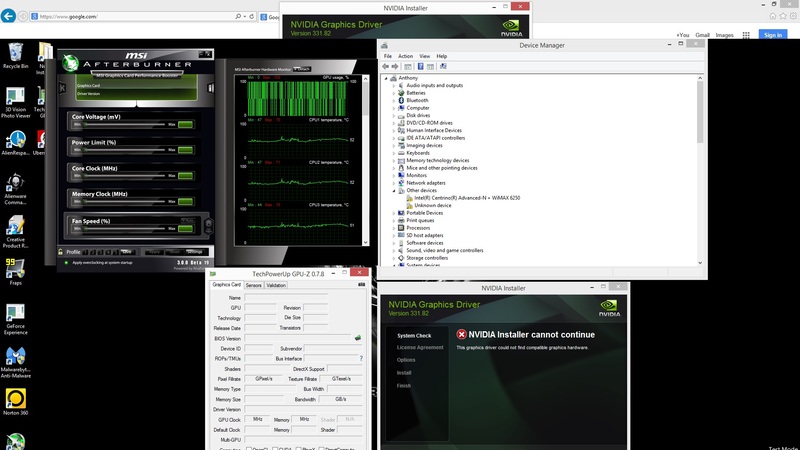Switch to GPU-Z Validation tab

[x=276, y=285]
